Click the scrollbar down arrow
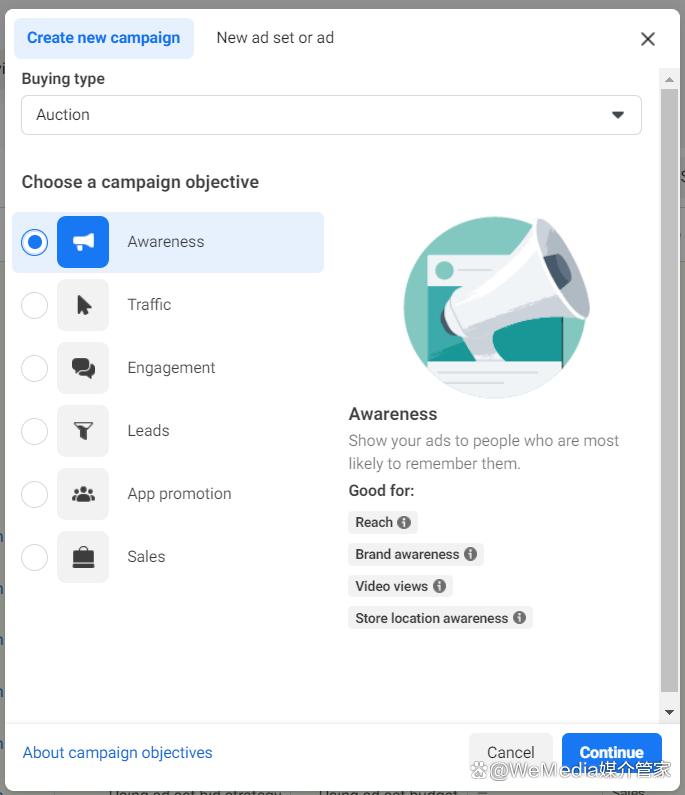Image resolution: width=685 pixels, height=795 pixels. 669,712
